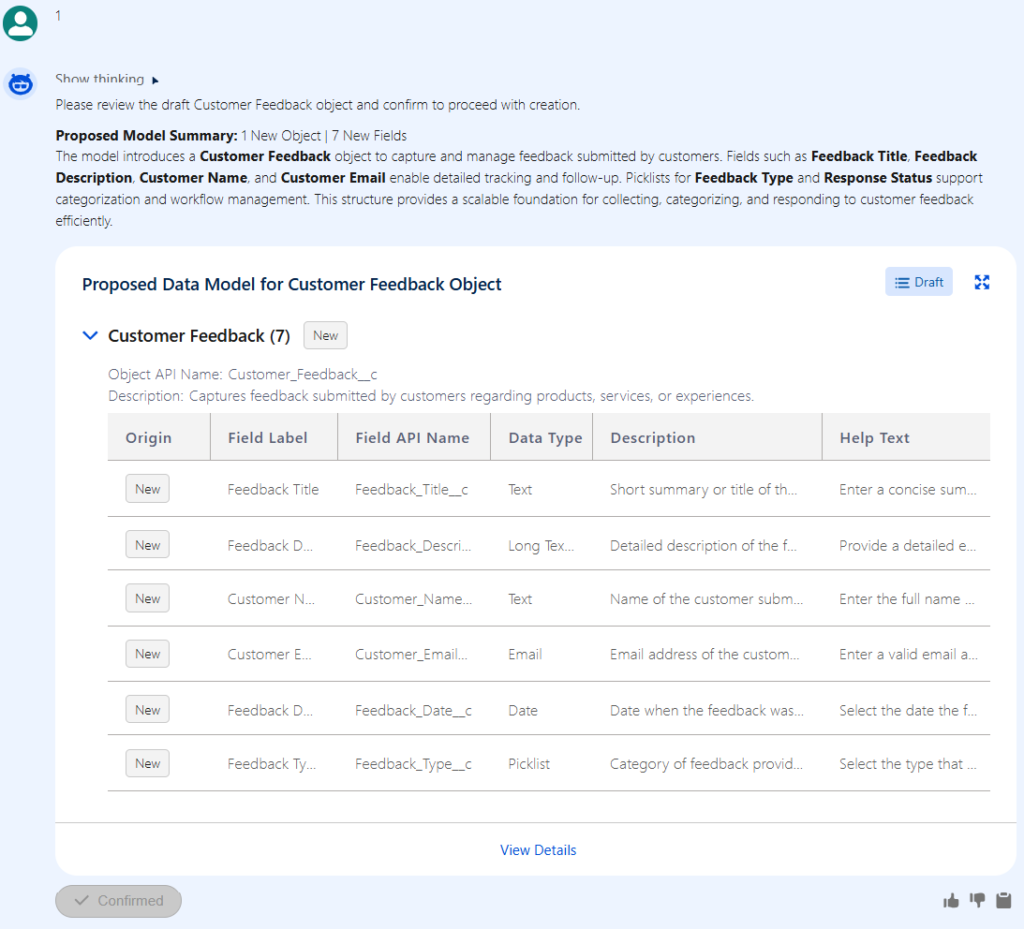Select the Feedback_Descri... API name cell
Screen dimensions: 1024x929
413,546
